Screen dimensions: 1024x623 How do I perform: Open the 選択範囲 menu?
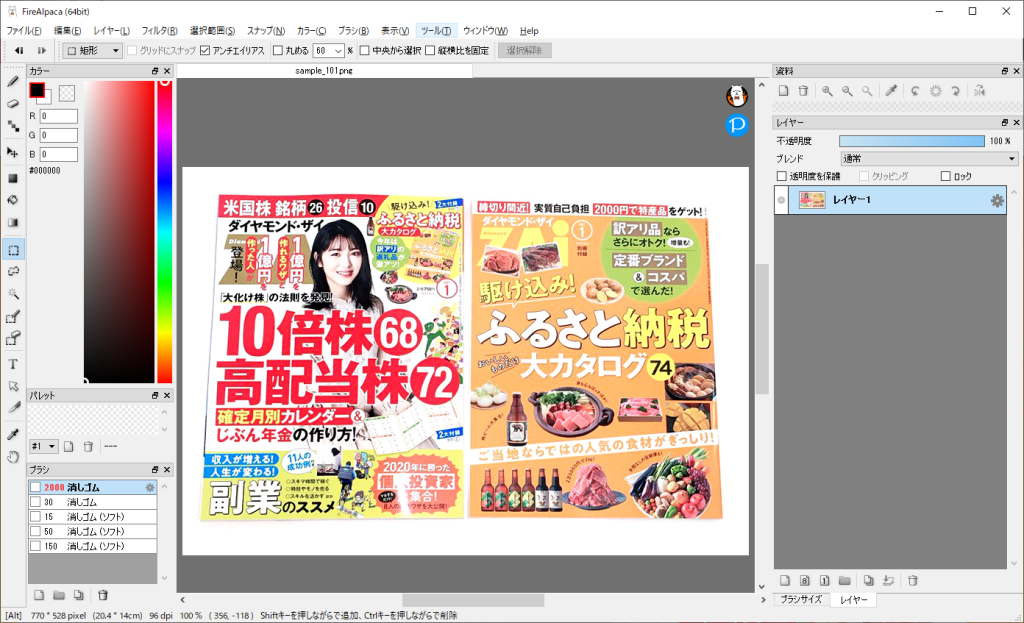212,31
